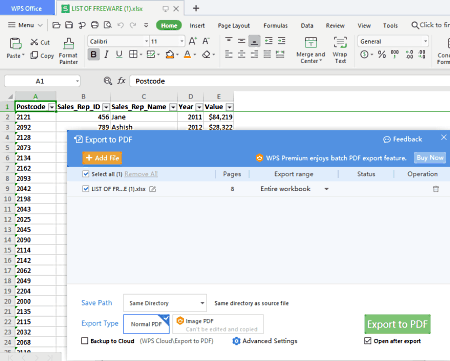
Task: Open the Postcode column filter arrow
Action: (52, 107)
